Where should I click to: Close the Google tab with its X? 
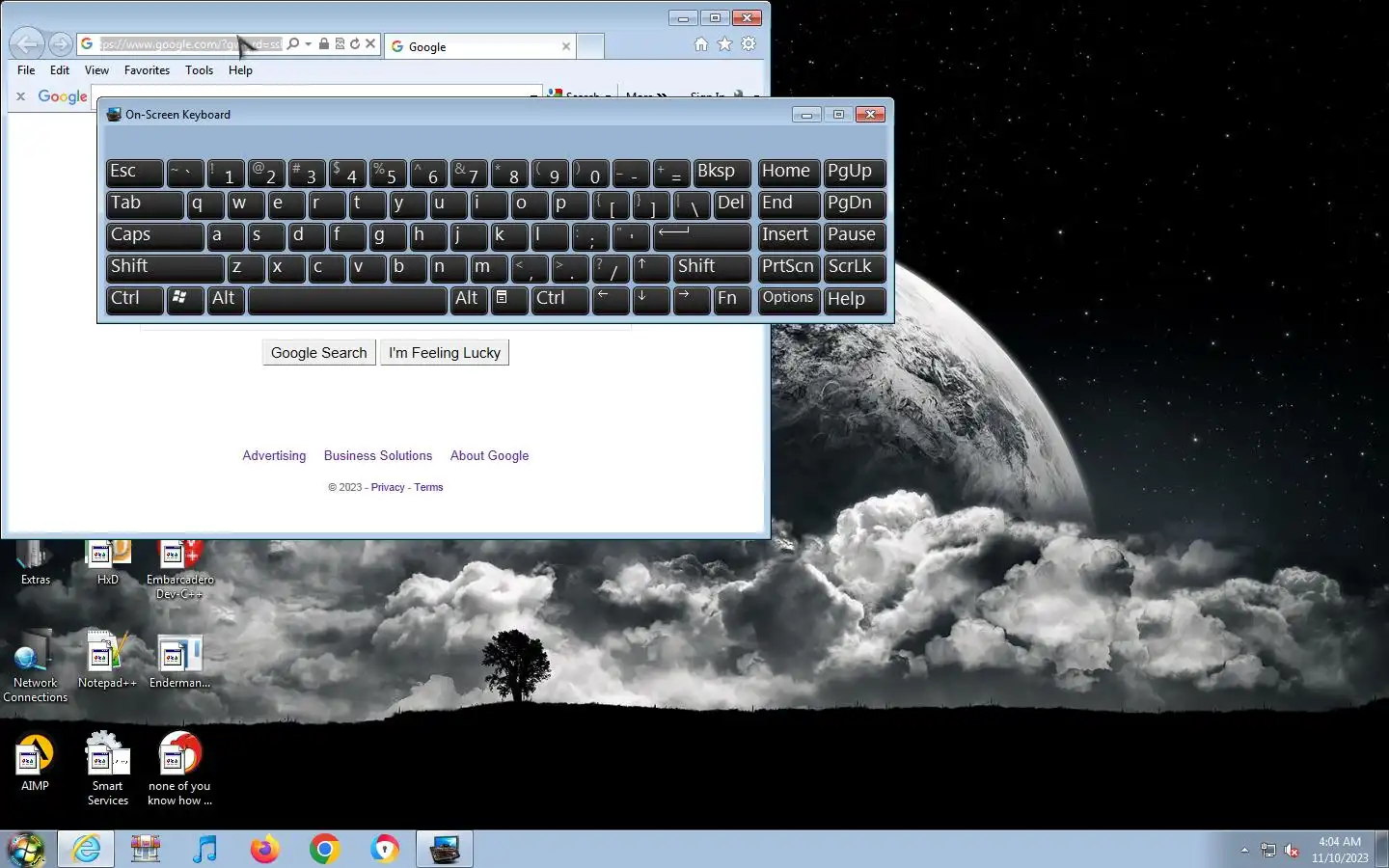click(566, 46)
